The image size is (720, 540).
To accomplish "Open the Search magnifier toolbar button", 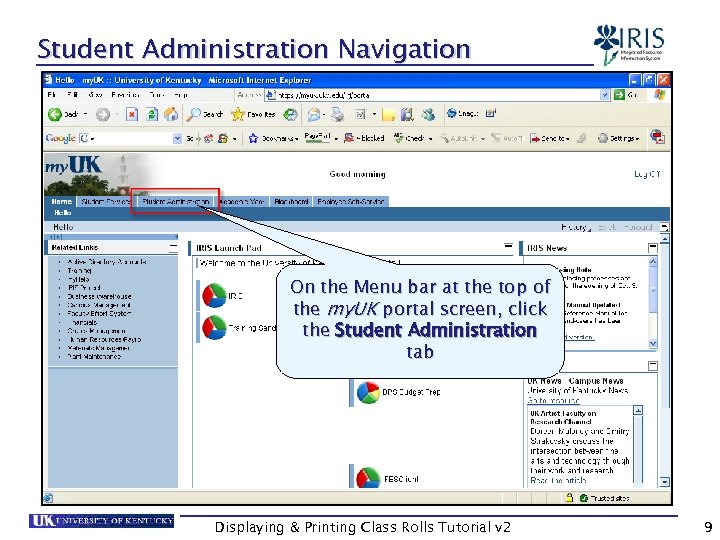I will pyautogui.click(x=204, y=114).
